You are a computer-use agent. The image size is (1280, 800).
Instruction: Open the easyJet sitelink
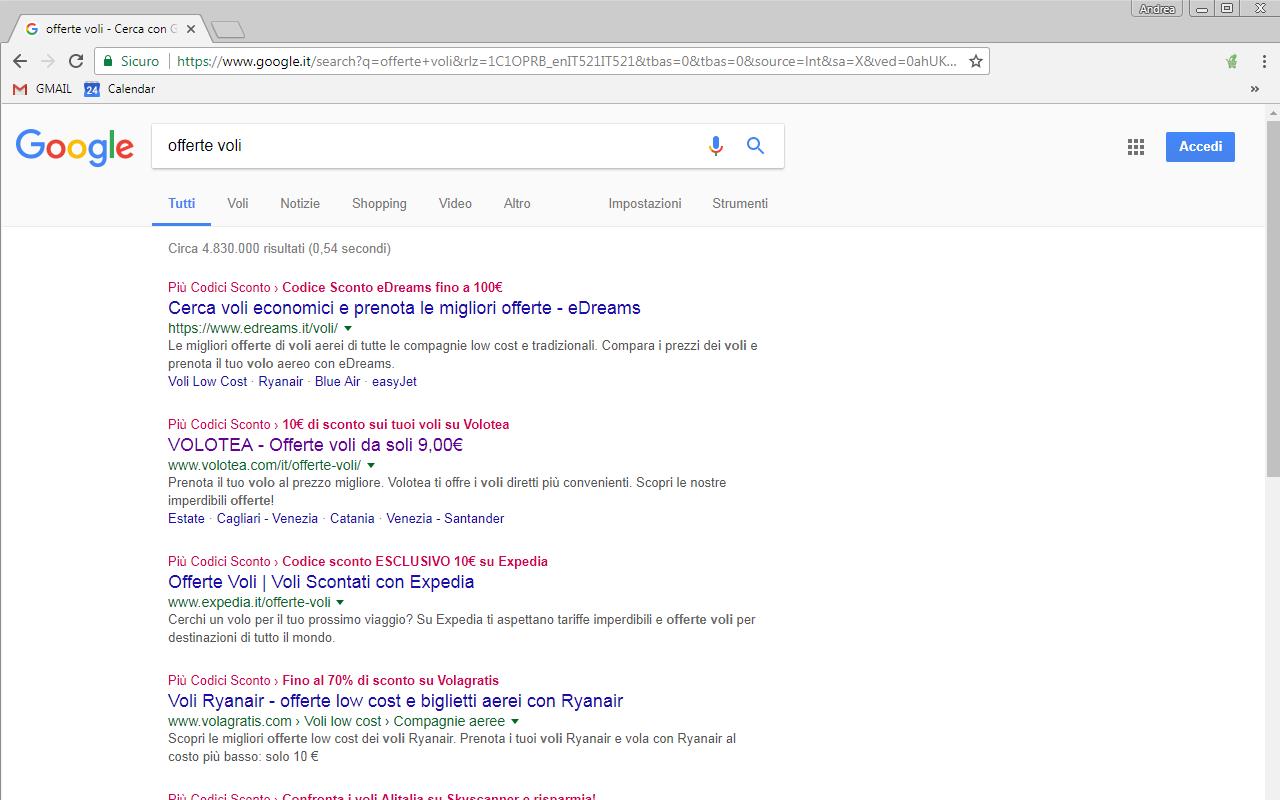click(394, 381)
